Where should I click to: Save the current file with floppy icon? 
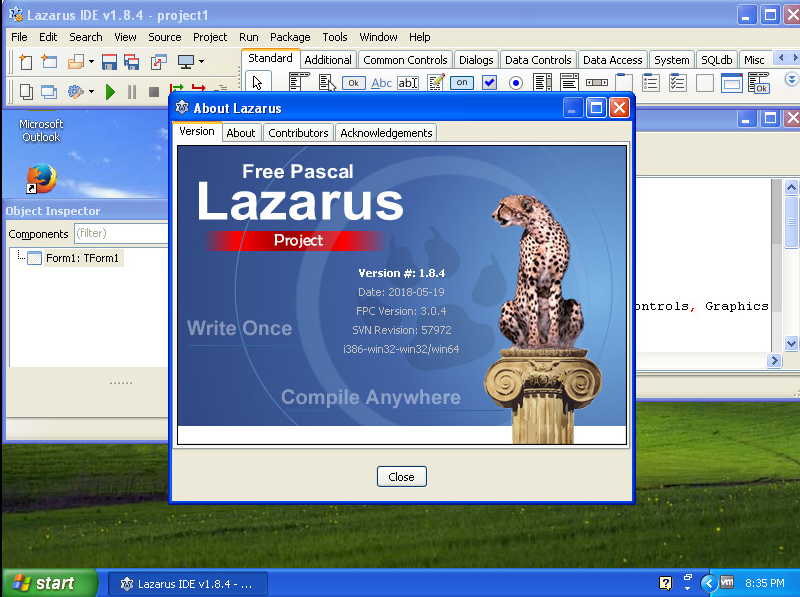(x=109, y=62)
